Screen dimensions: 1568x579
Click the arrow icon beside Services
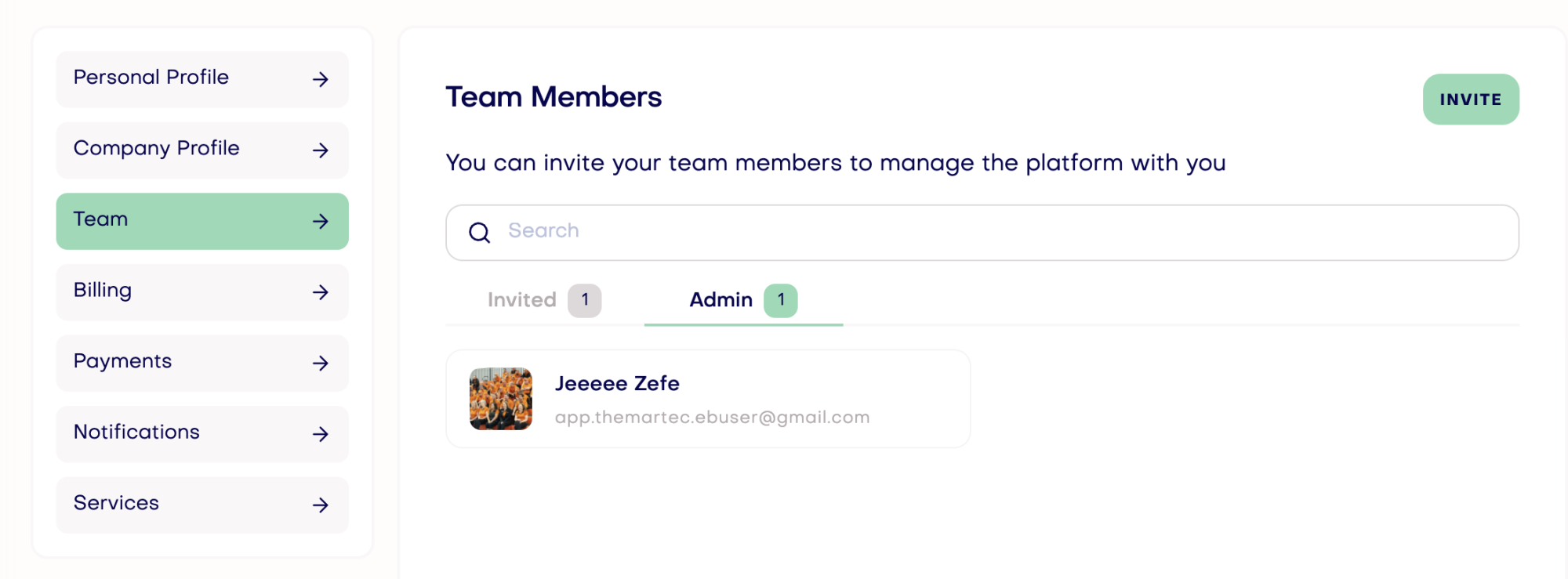click(x=320, y=505)
